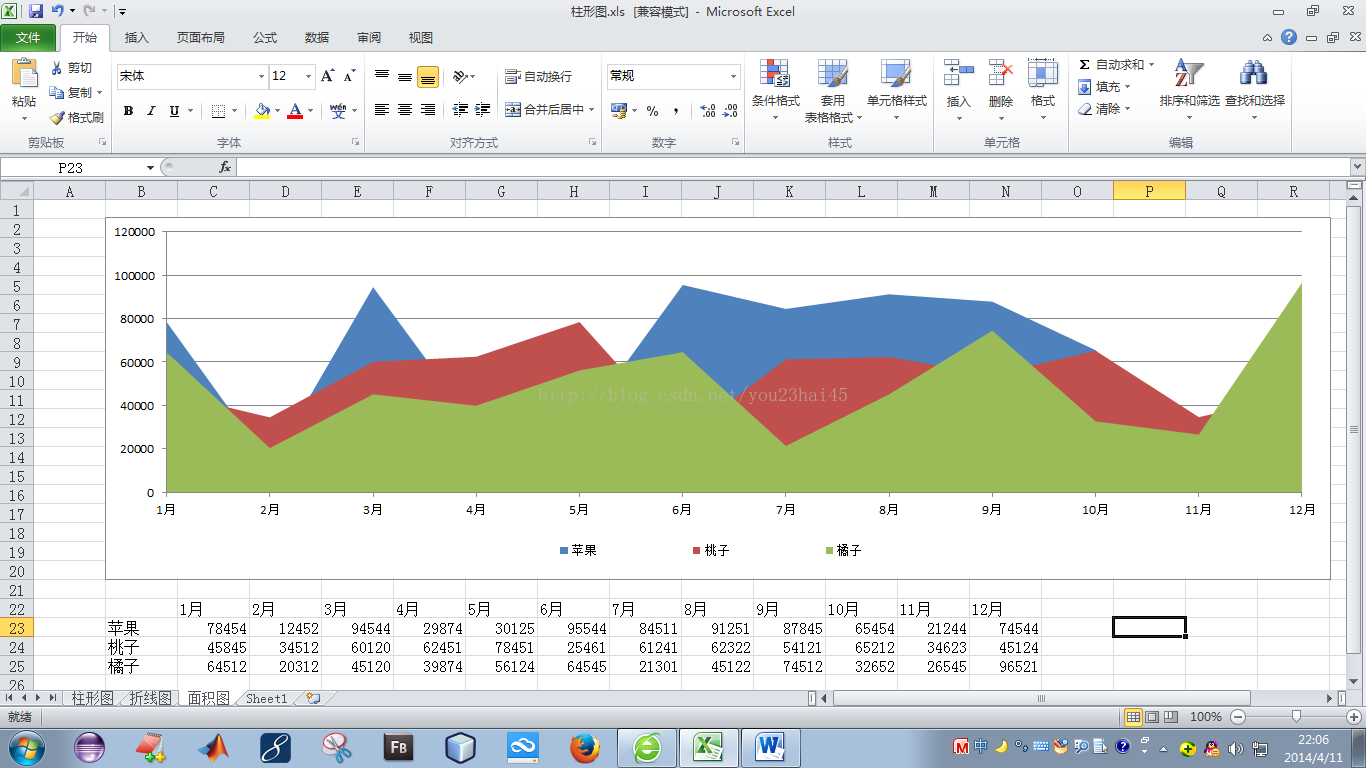Switch to Formulas (公式) tab

265,38
